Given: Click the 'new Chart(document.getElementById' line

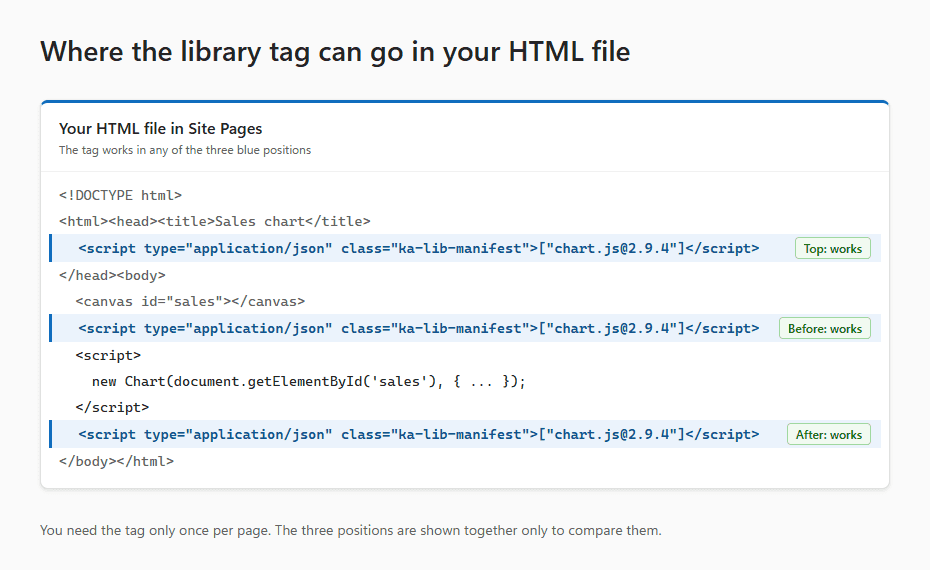Looking at the screenshot, I should point(308,381).
